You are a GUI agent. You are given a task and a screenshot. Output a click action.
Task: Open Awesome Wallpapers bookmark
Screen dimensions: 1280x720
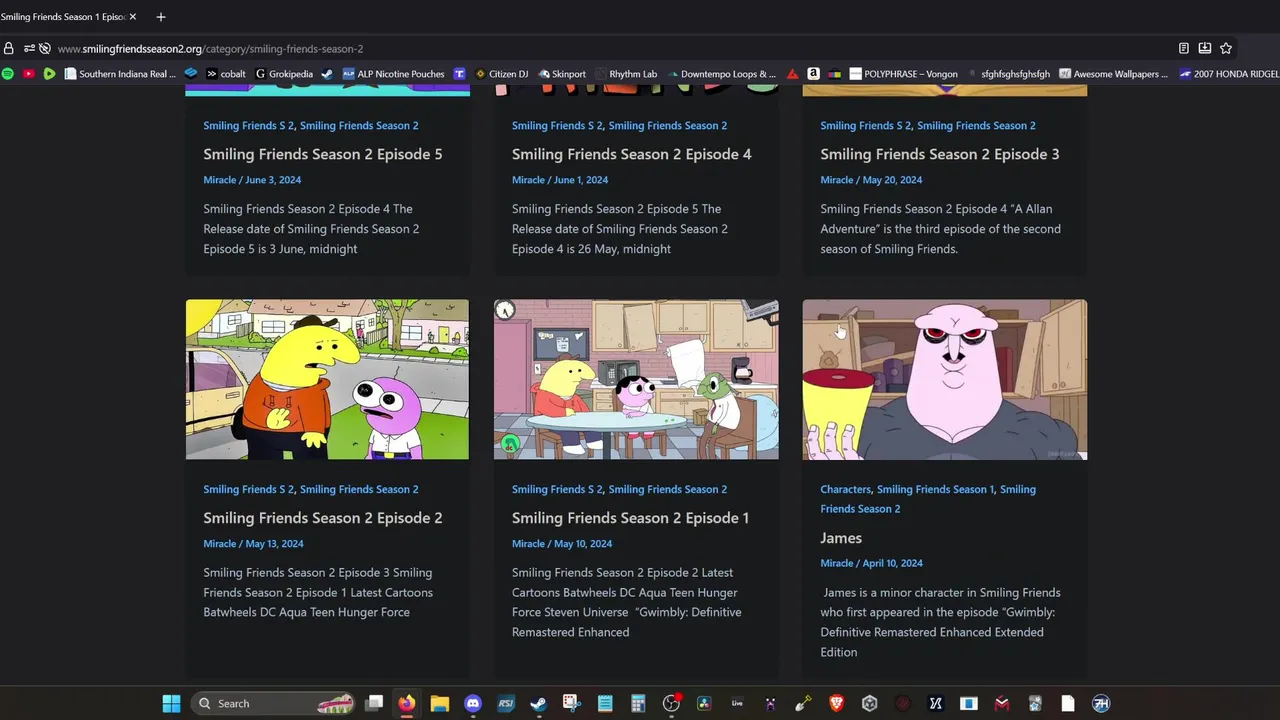tap(1113, 74)
